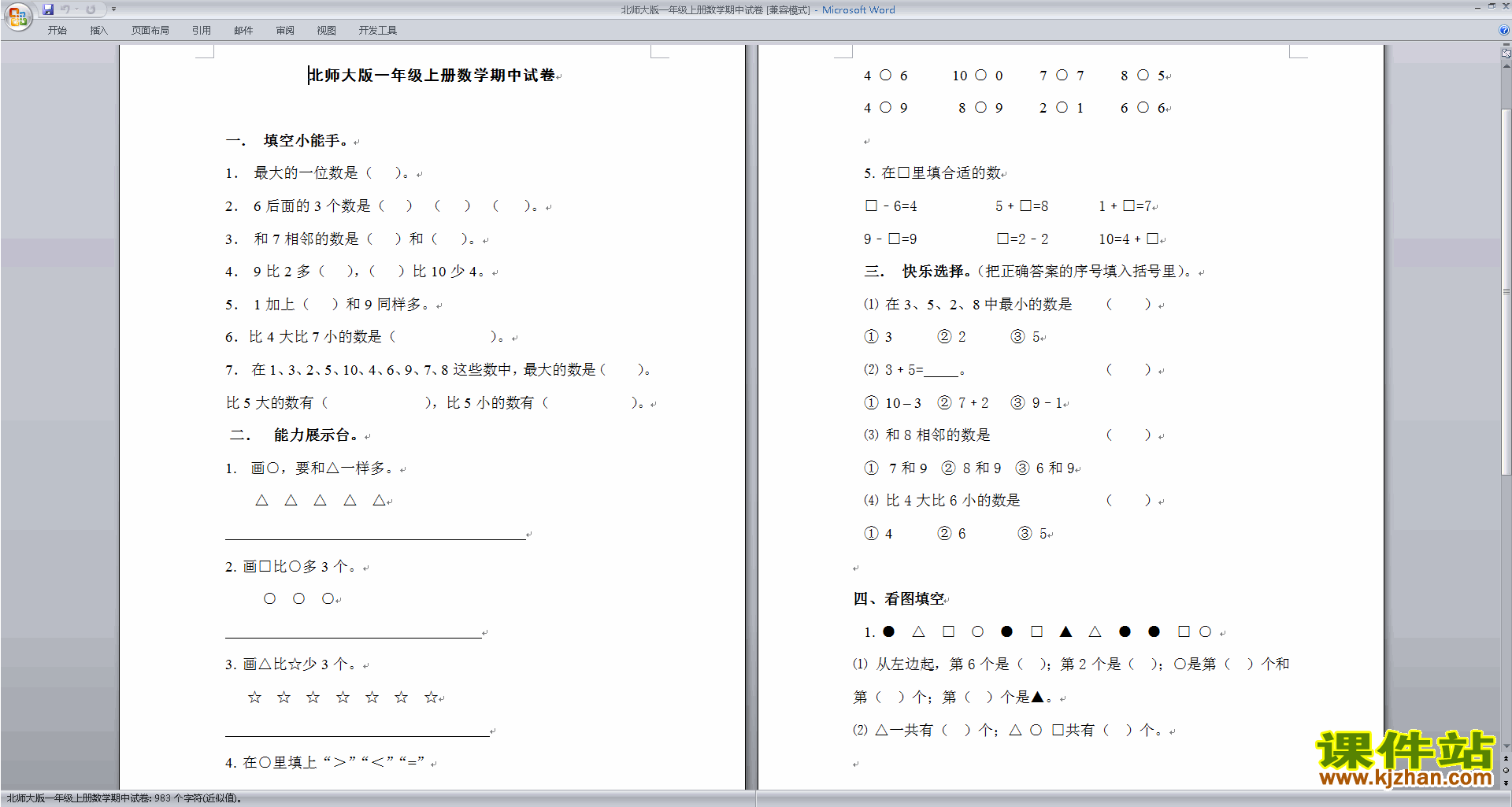
Task: Select the 审阅 ribbon tab
Action: point(285,31)
